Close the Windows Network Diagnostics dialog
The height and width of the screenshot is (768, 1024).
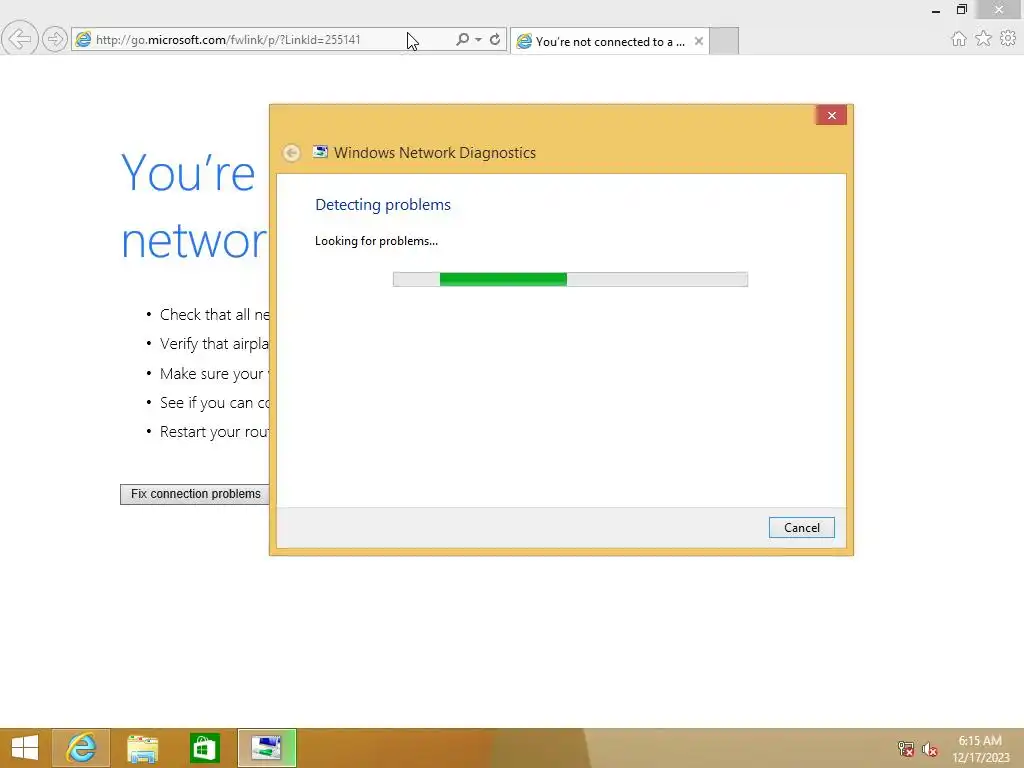831,116
